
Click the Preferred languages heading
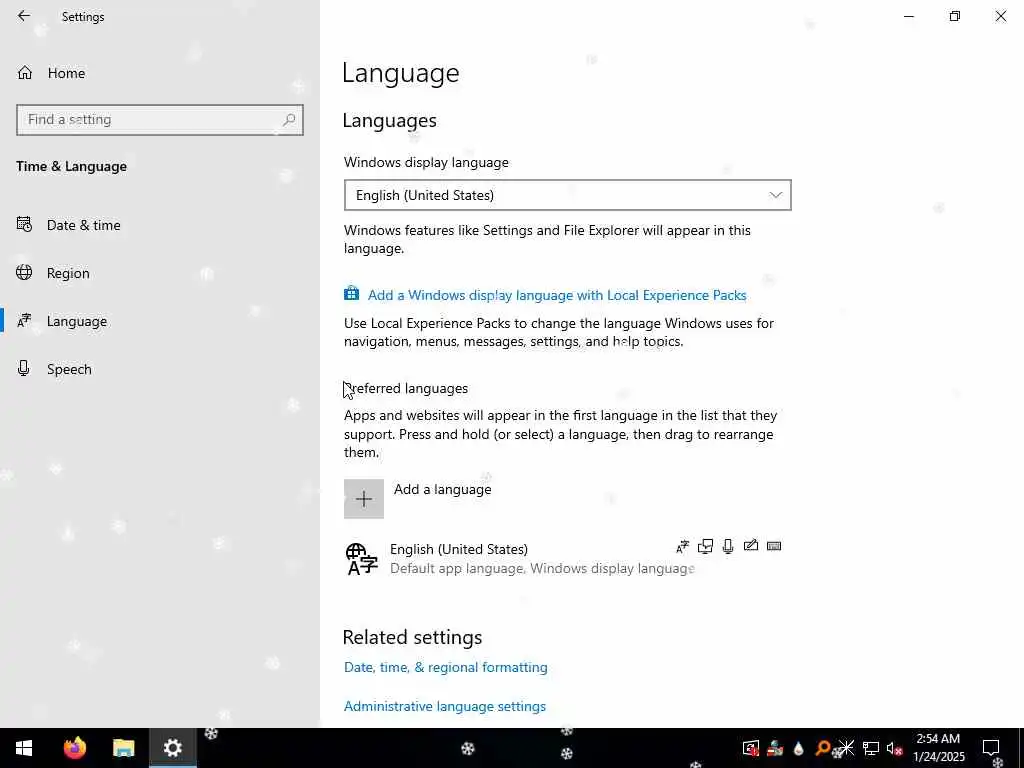point(406,389)
